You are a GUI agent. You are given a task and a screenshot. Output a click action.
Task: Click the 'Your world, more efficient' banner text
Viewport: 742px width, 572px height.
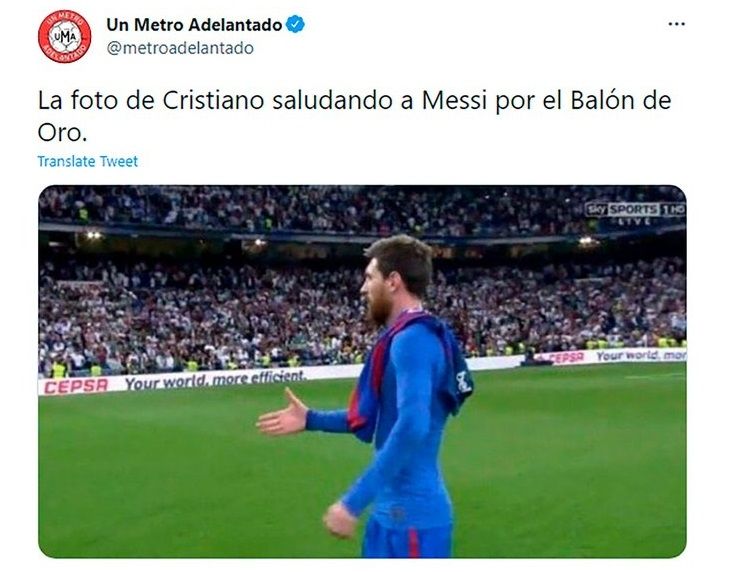pos(214,379)
